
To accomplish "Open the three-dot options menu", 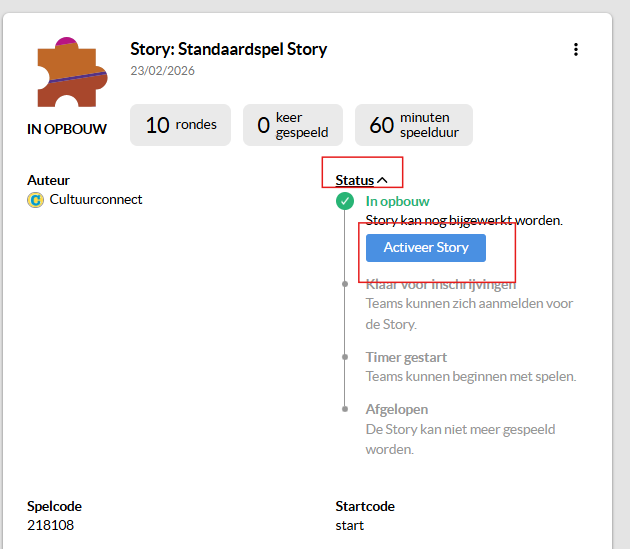I will (x=575, y=50).
